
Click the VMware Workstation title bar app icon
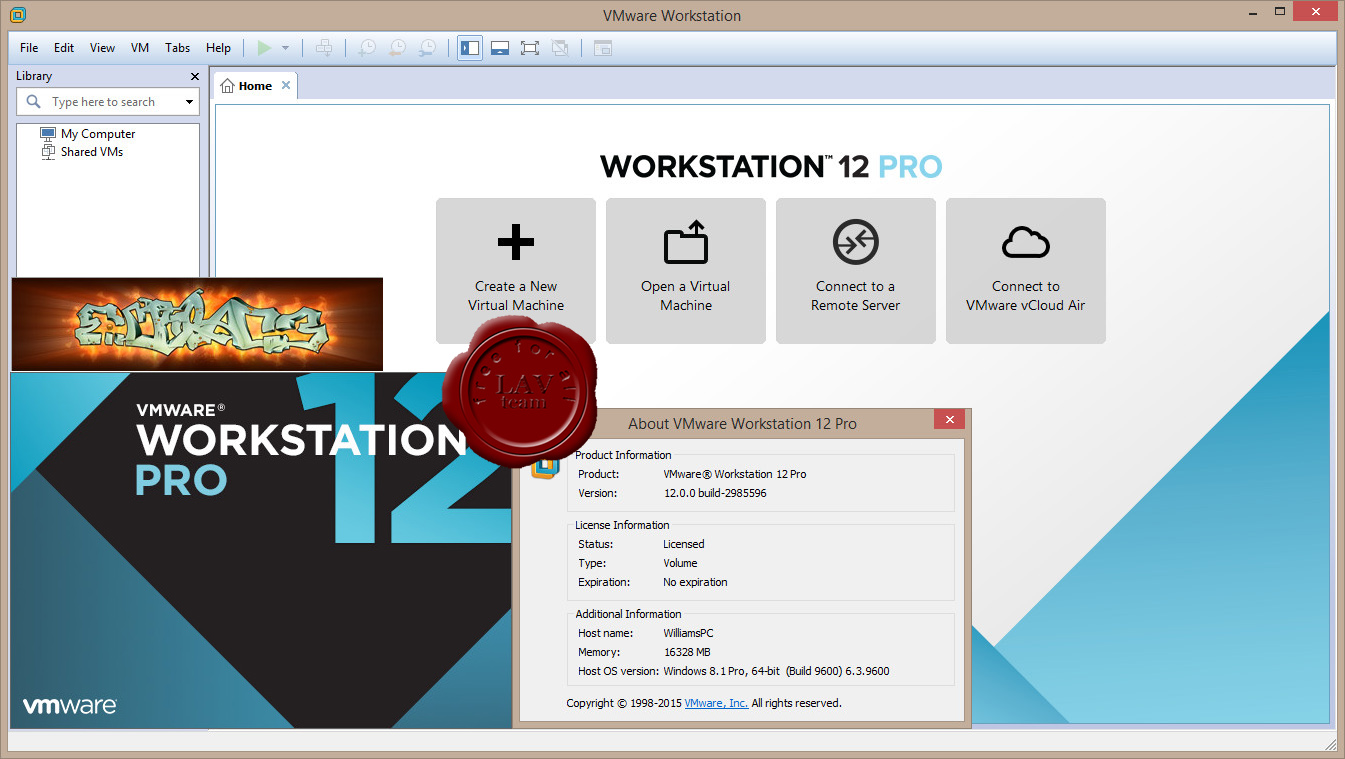pos(18,15)
